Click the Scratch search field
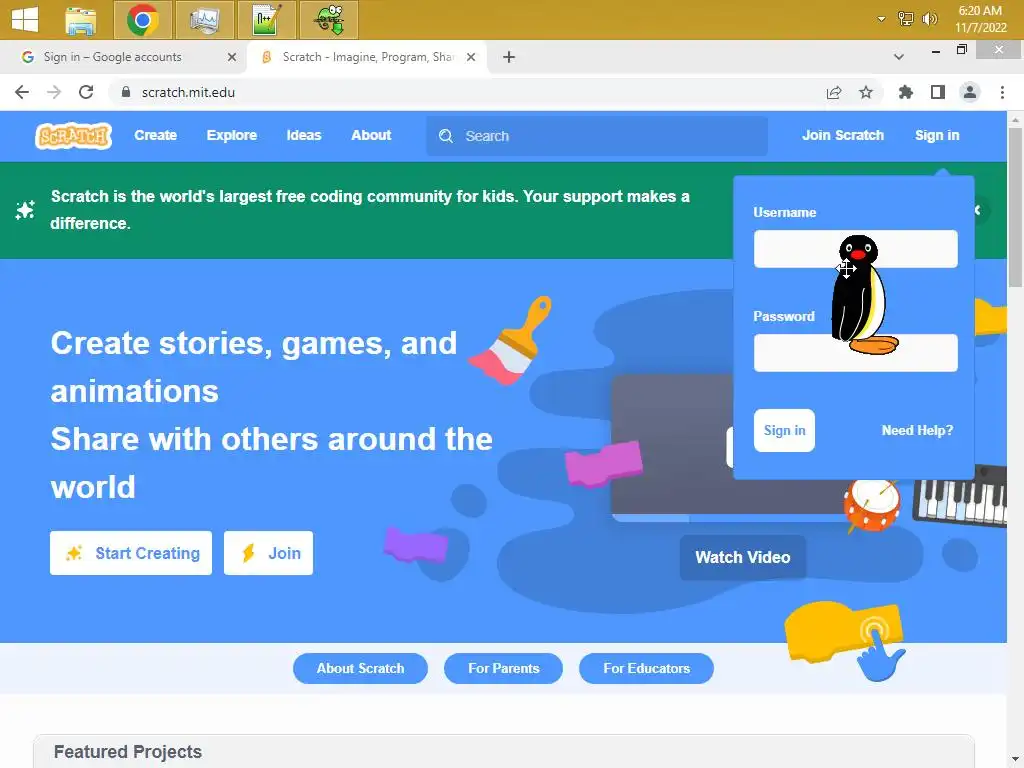 coord(597,136)
